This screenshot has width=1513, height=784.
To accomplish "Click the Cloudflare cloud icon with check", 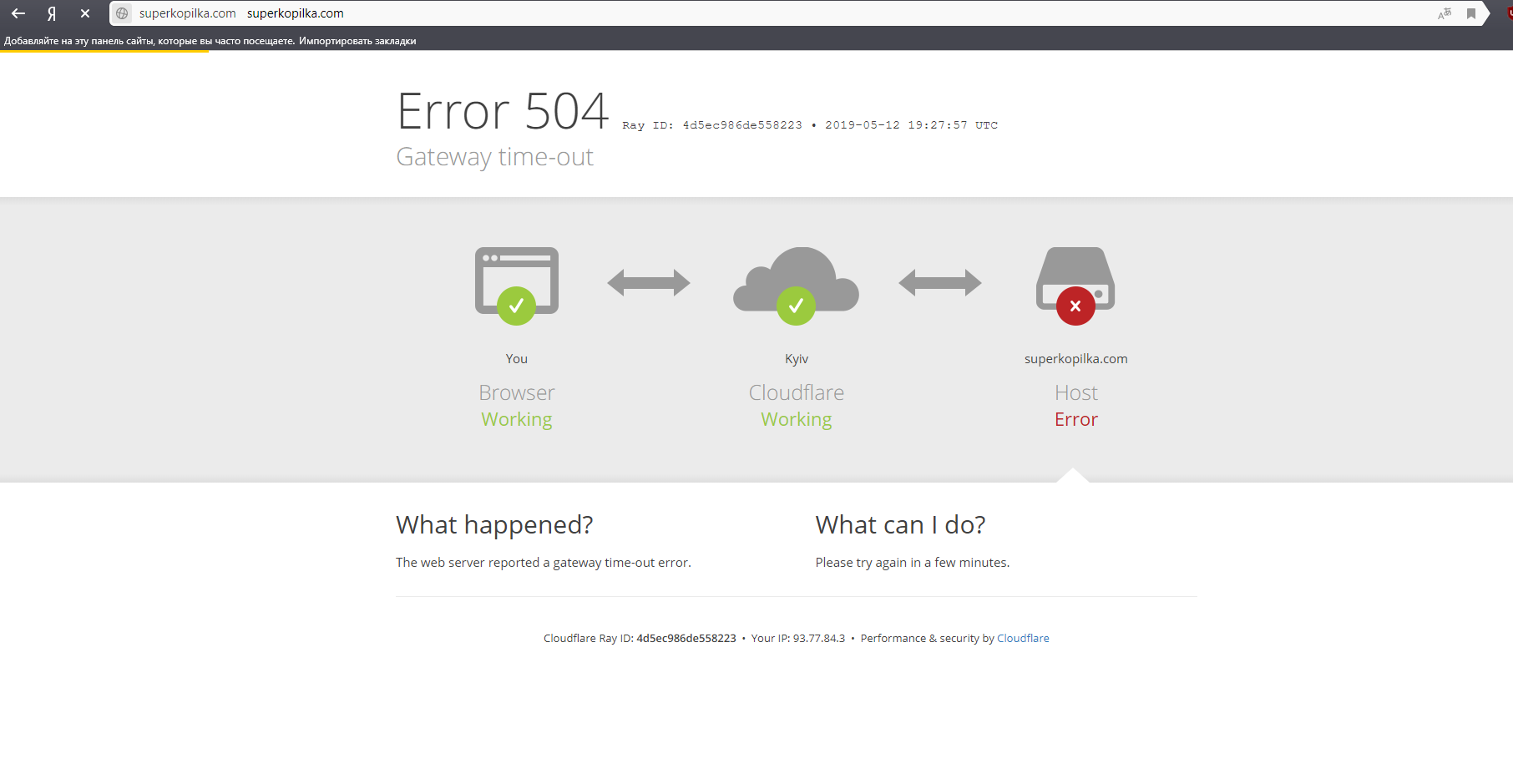I will tap(796, 286).
